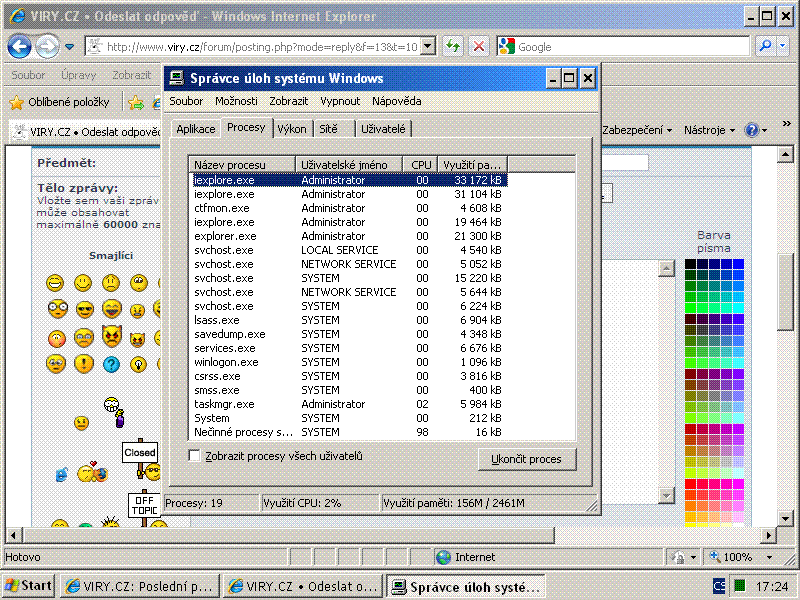Enable Zobrazit procesy všech uživatelů checkbox
This screenshot has width=800, height=600.
194,456
